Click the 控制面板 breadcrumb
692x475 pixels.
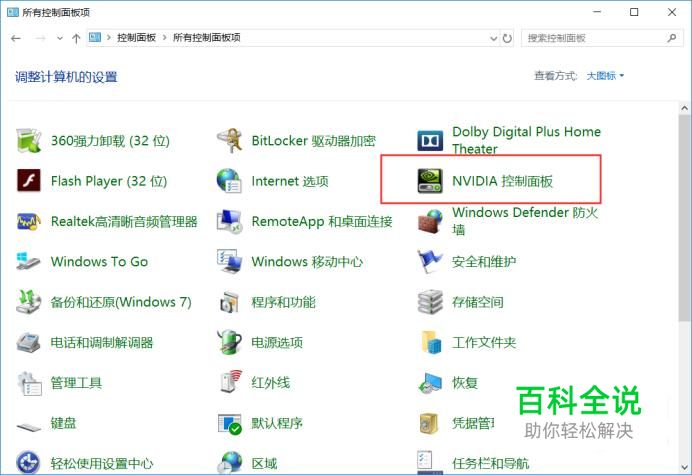(x=136, y=38)
